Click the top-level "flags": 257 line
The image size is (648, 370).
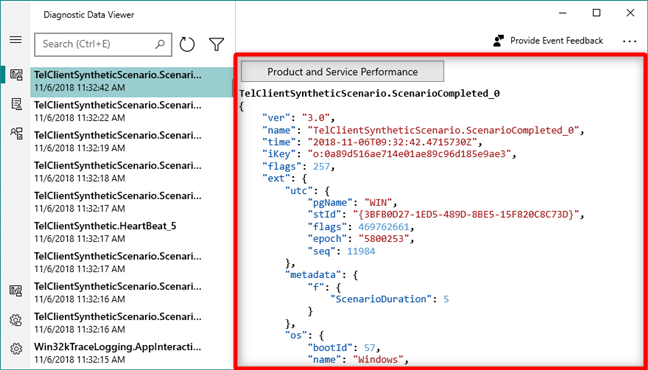[298, 167]
